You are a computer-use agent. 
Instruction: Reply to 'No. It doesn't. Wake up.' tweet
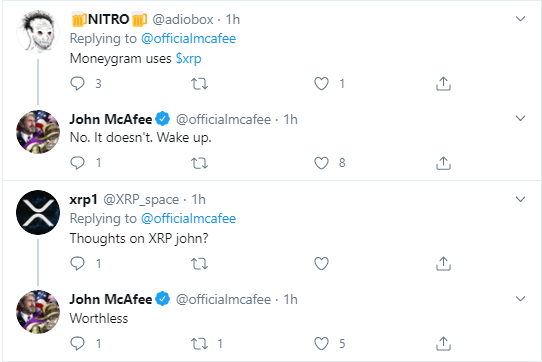click(x=77, y=163)
